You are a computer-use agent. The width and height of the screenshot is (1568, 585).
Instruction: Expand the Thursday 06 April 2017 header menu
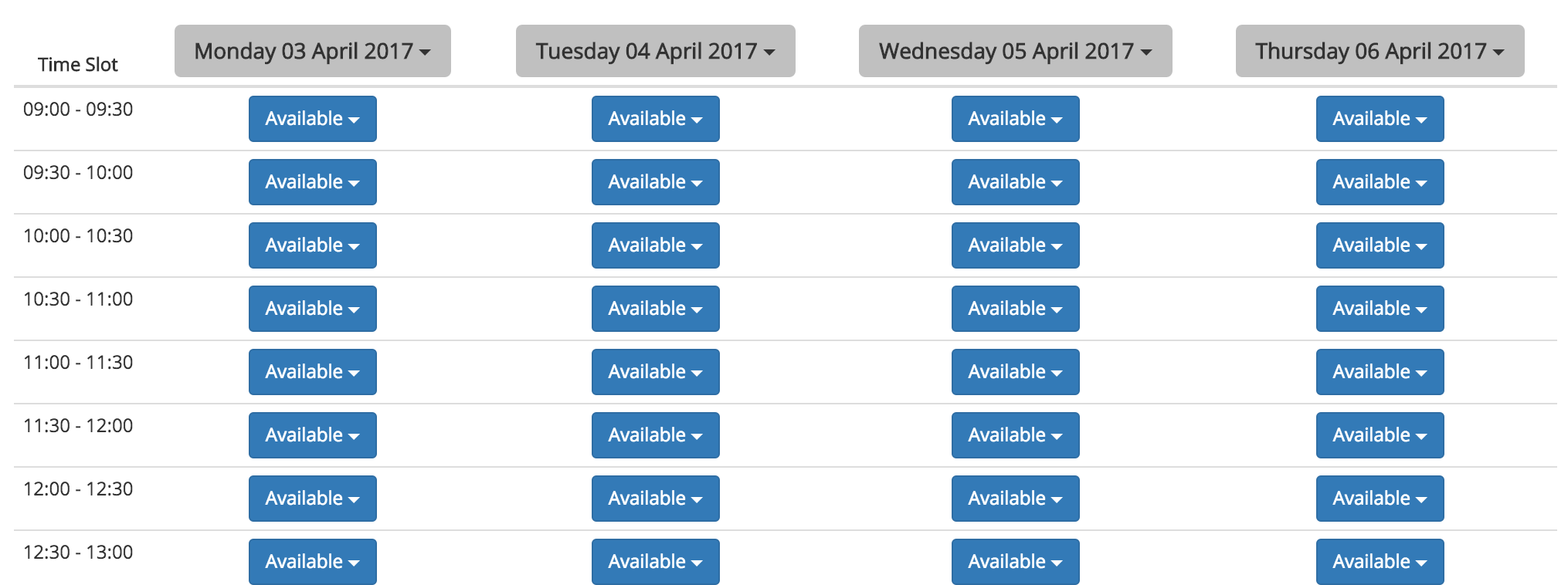tap(1380, 51)
